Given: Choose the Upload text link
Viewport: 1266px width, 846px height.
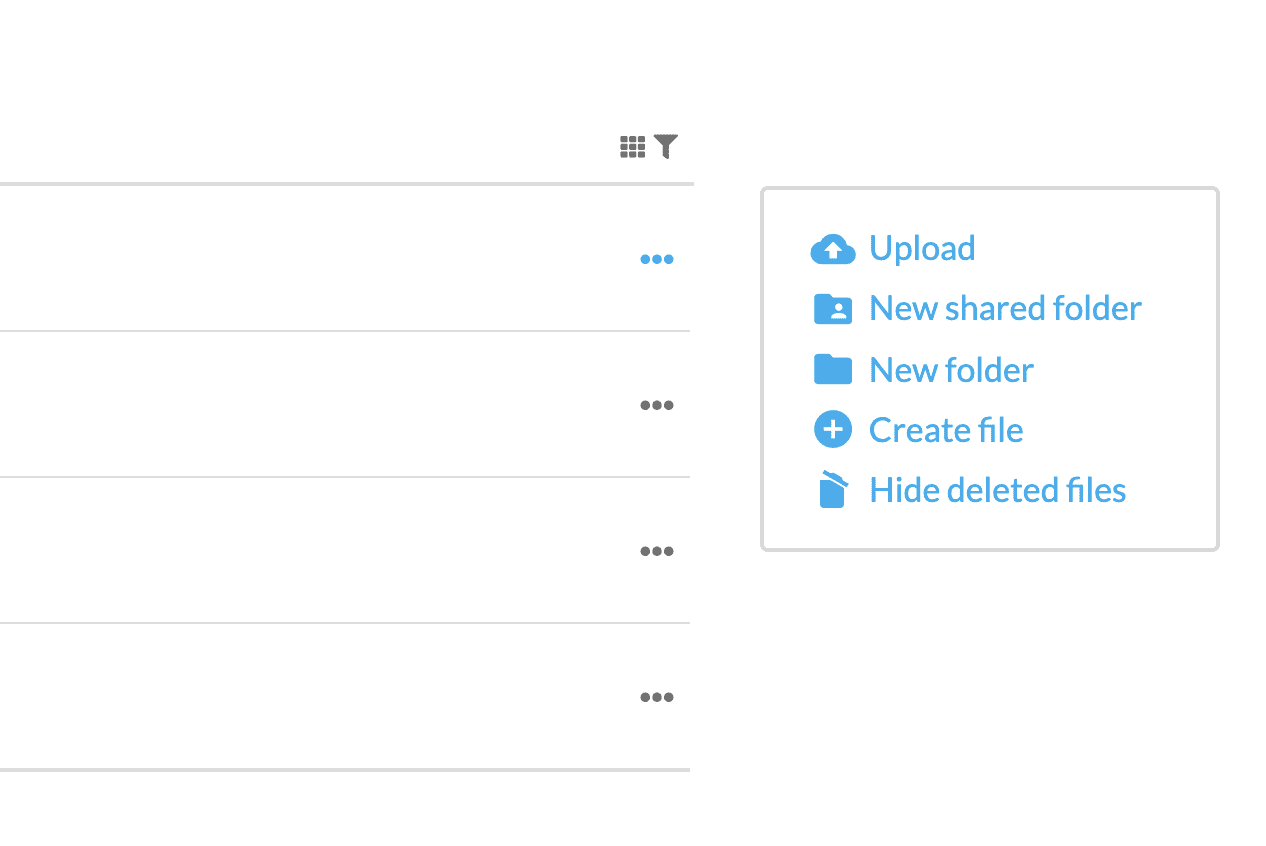Looking at the screenshot, I should tap(922, 248).
